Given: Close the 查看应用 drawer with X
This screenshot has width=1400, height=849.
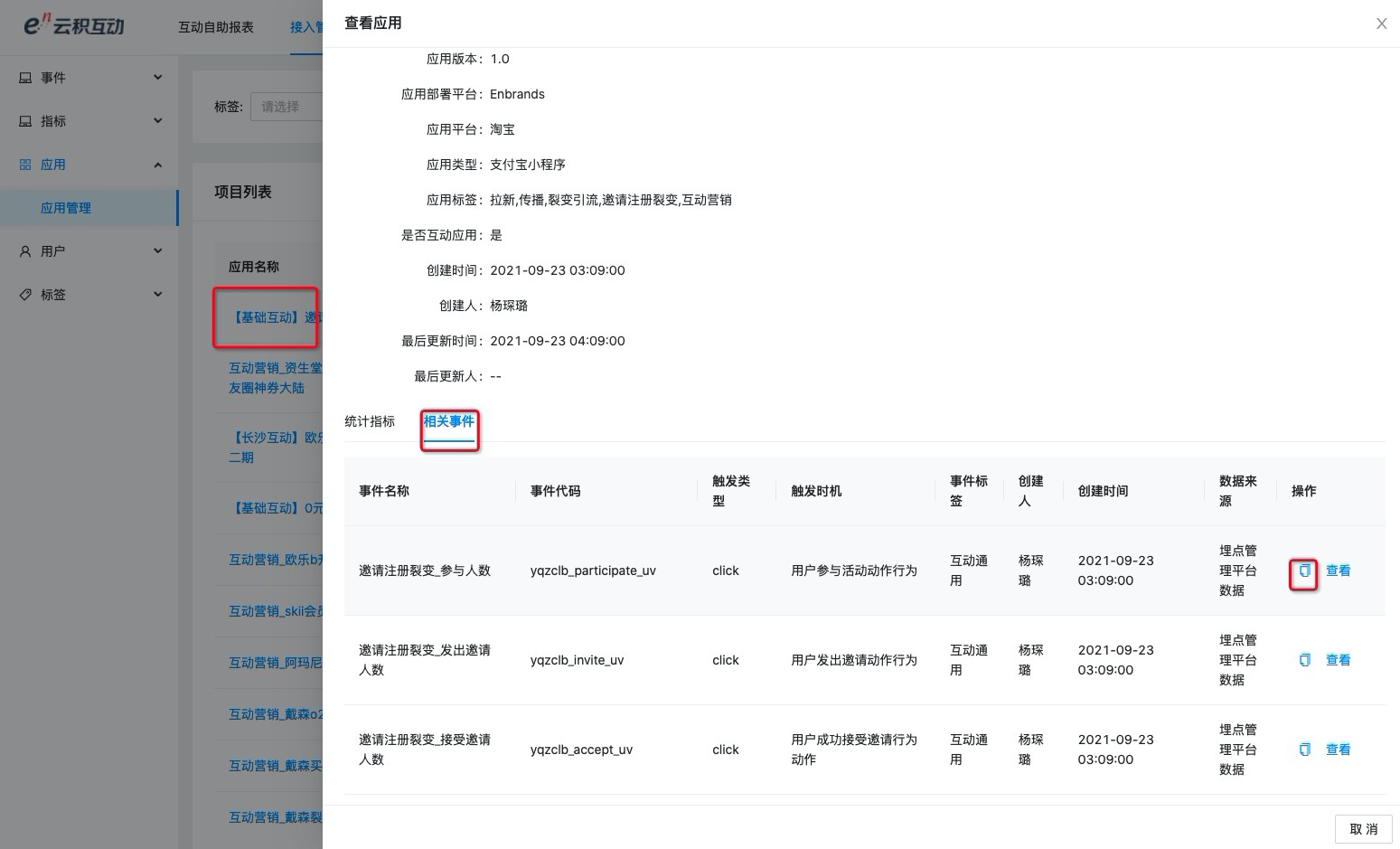Looking at the screenshot, I should coord(1381,24).
